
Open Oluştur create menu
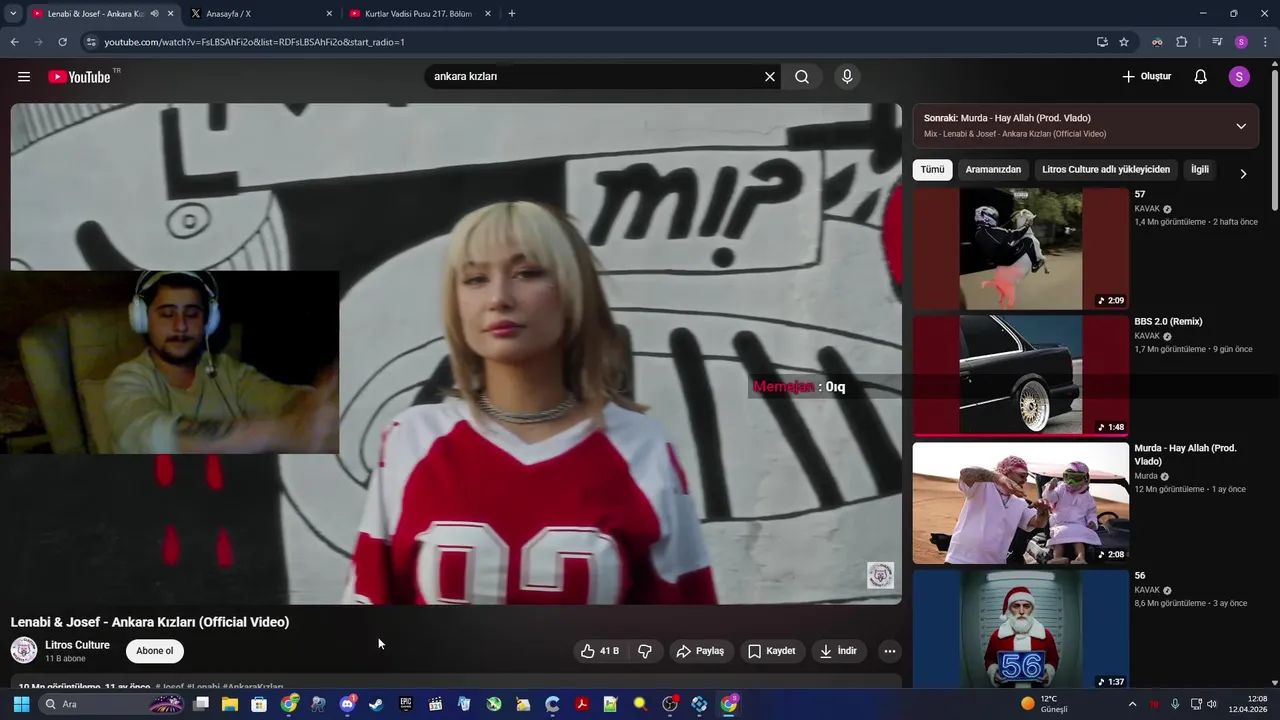[1146, 77]
